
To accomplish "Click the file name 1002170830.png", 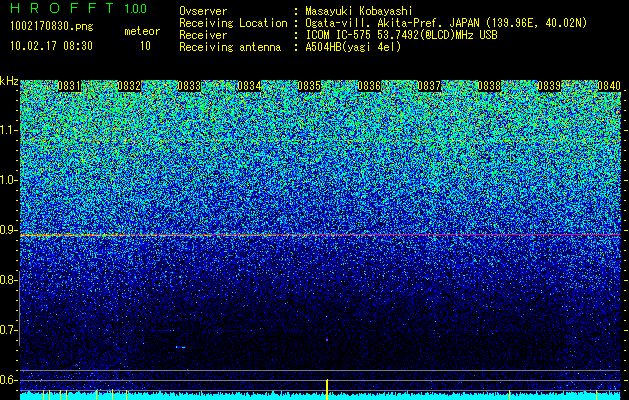I will click(x=51, y=27).
